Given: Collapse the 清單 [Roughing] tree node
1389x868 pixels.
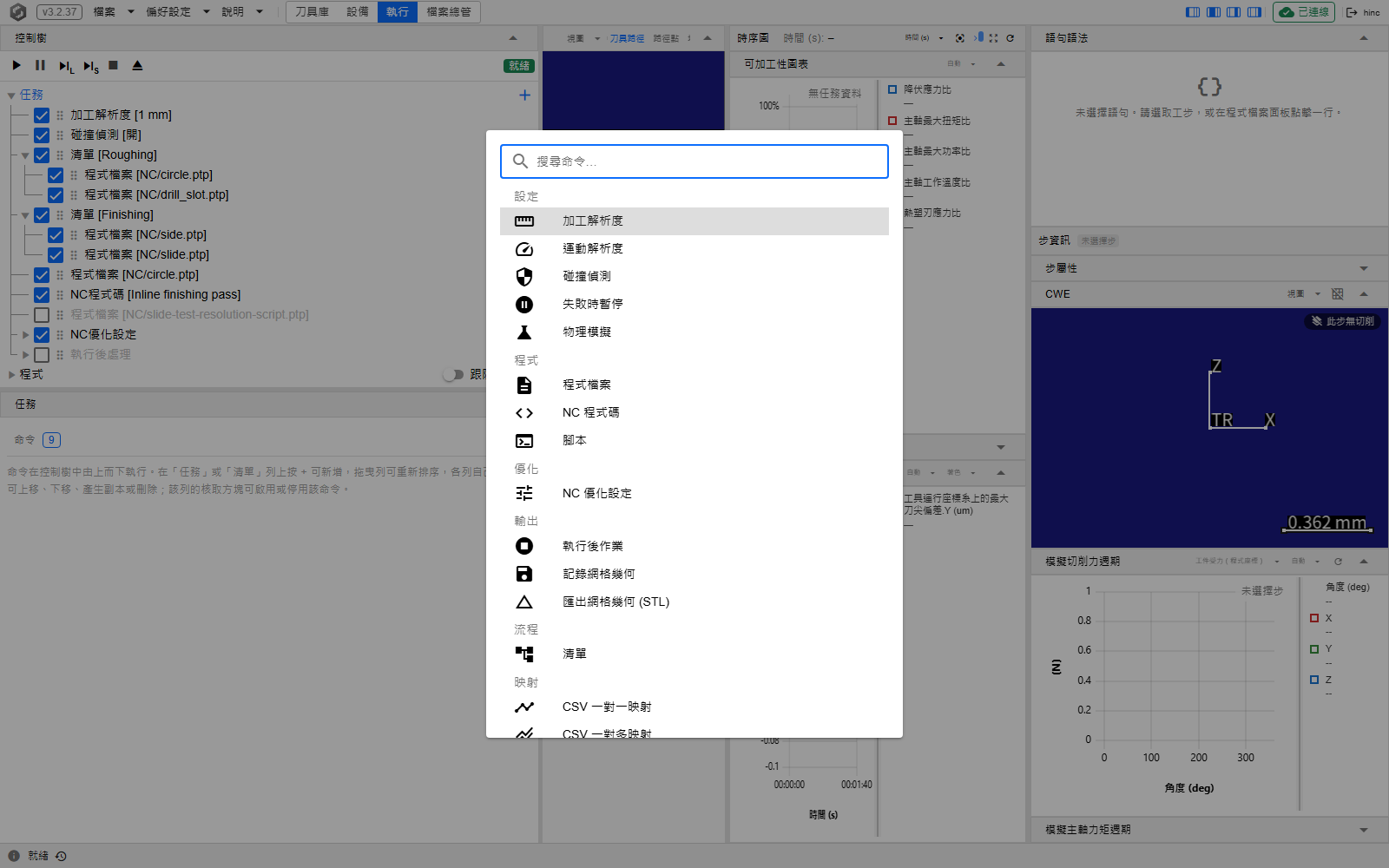Looking at the screenshot, I should click(25, 156).
